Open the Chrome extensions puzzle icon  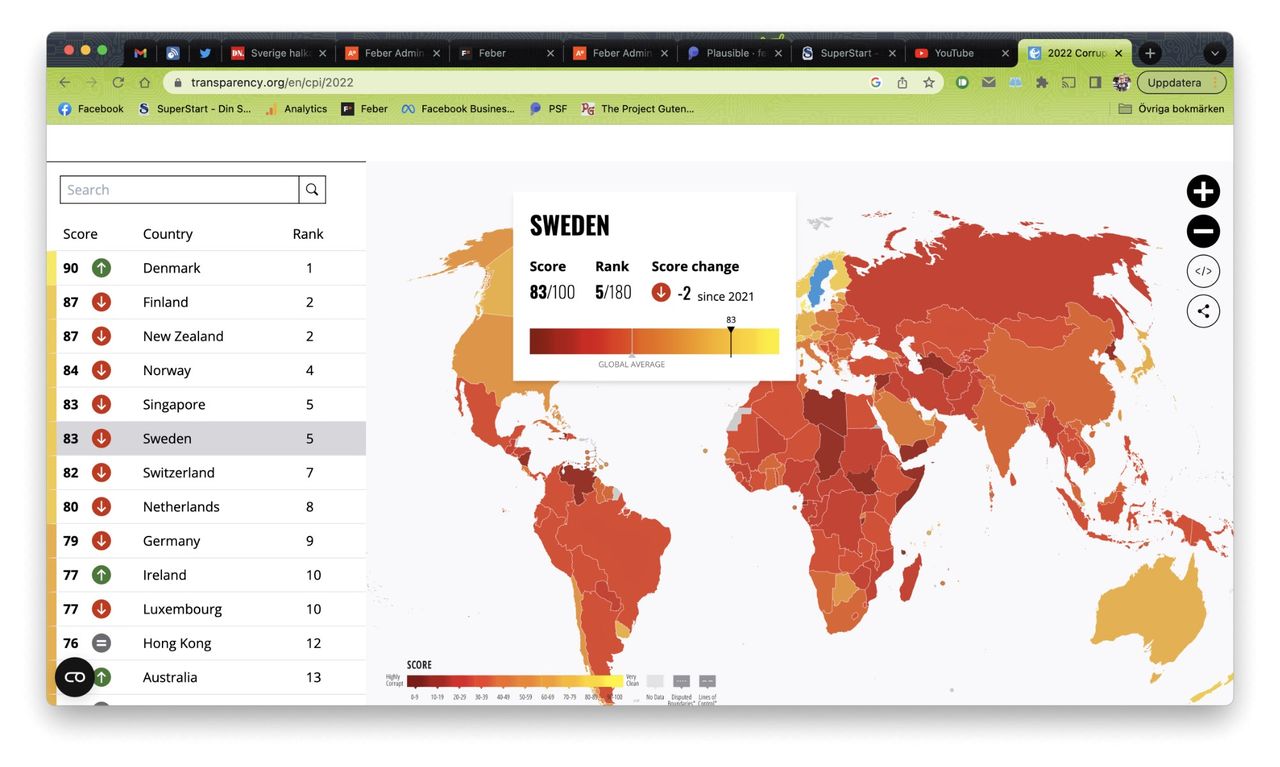pyautogui.click(x=1042, y=82)
